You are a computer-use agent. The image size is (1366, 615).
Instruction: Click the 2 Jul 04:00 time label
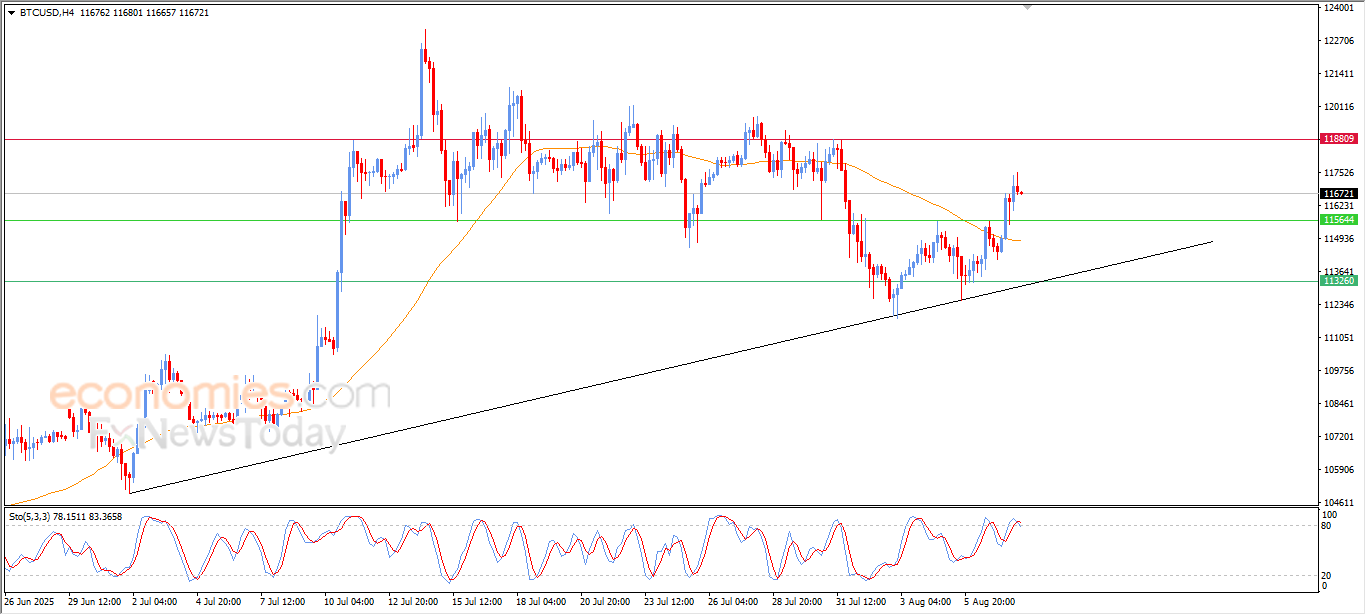155,602
